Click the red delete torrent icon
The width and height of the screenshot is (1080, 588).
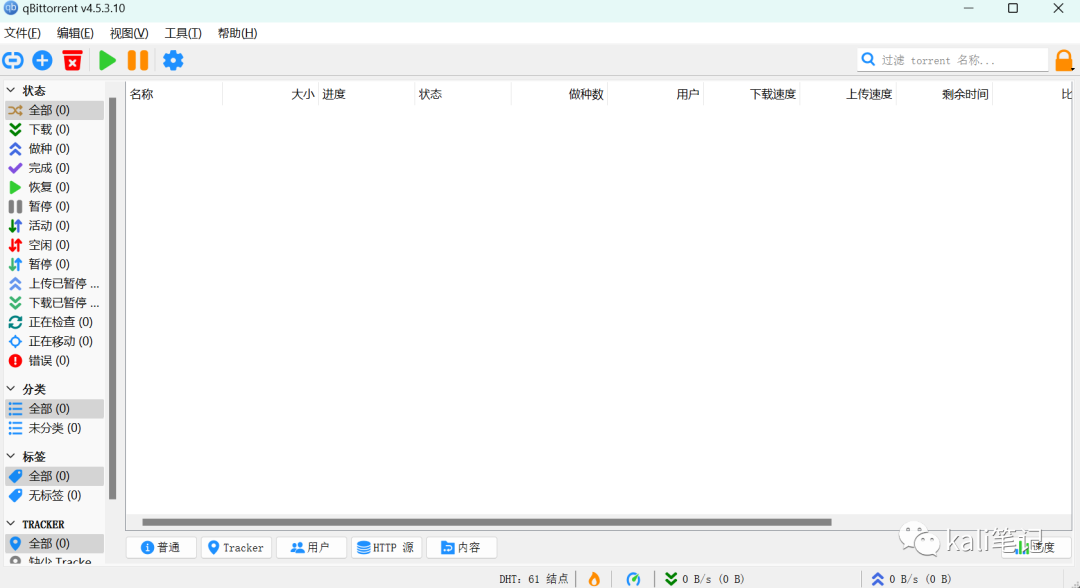[72, 61]
